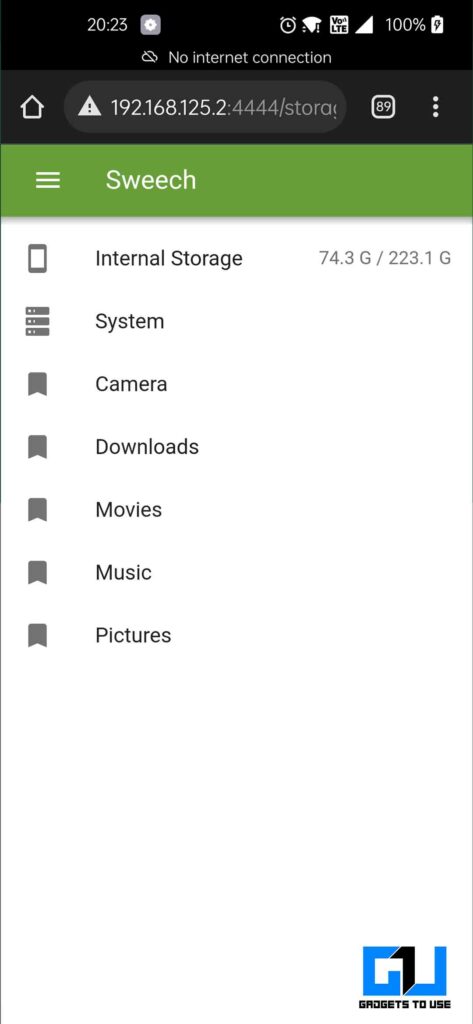Open the tab switcher showing 89 tabs

click(383, 107)
